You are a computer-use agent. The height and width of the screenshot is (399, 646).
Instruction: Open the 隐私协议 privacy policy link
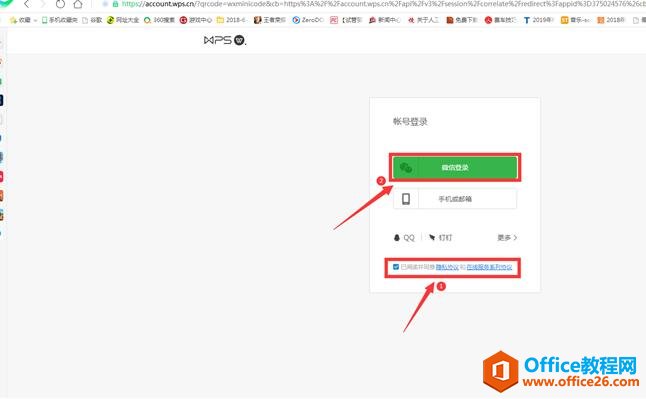tap(447, 267)
